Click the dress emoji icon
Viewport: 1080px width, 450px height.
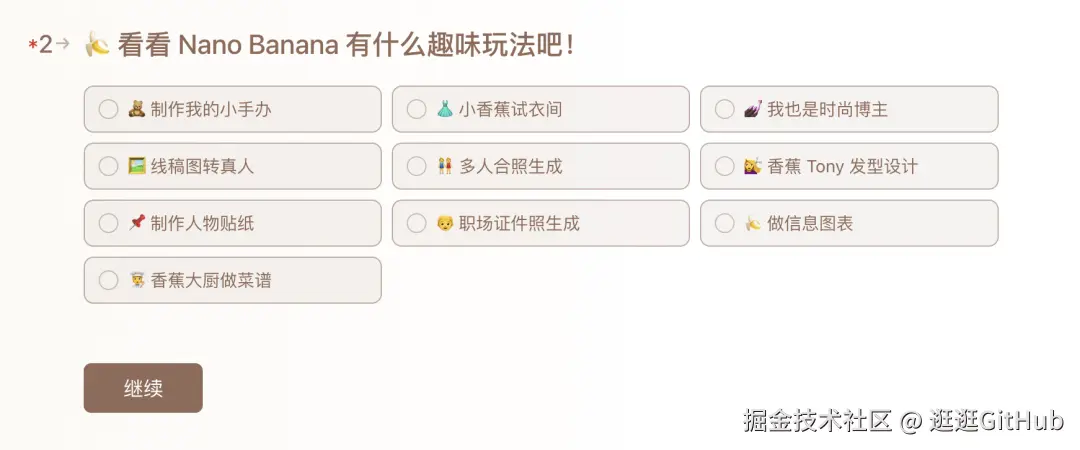[x=445, y=110]
